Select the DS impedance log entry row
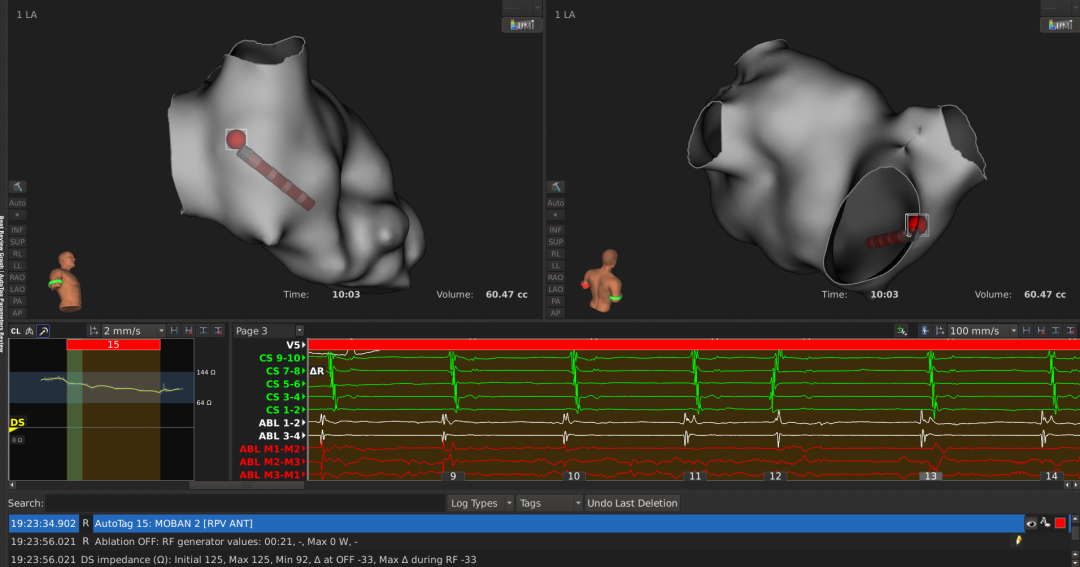 click(x=500, y=559)
